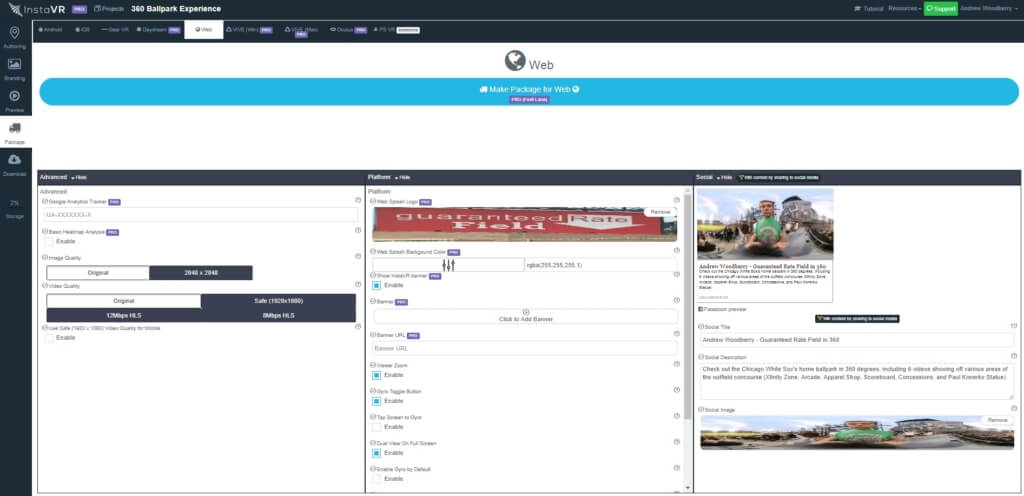Open the Tutorial link in header

coord(869,9)
